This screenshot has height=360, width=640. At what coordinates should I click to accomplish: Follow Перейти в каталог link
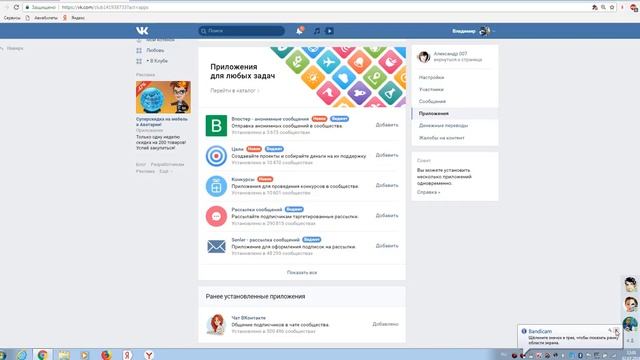point(234,91)
